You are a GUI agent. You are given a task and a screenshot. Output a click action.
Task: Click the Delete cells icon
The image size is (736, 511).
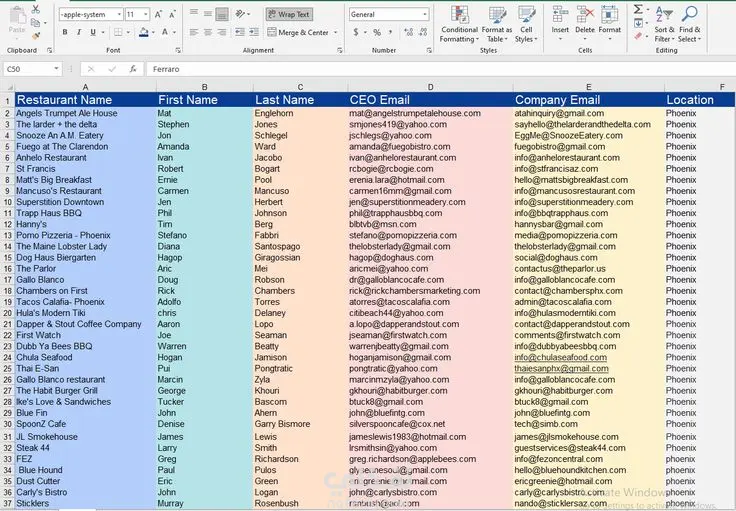[x=585, y=22]
